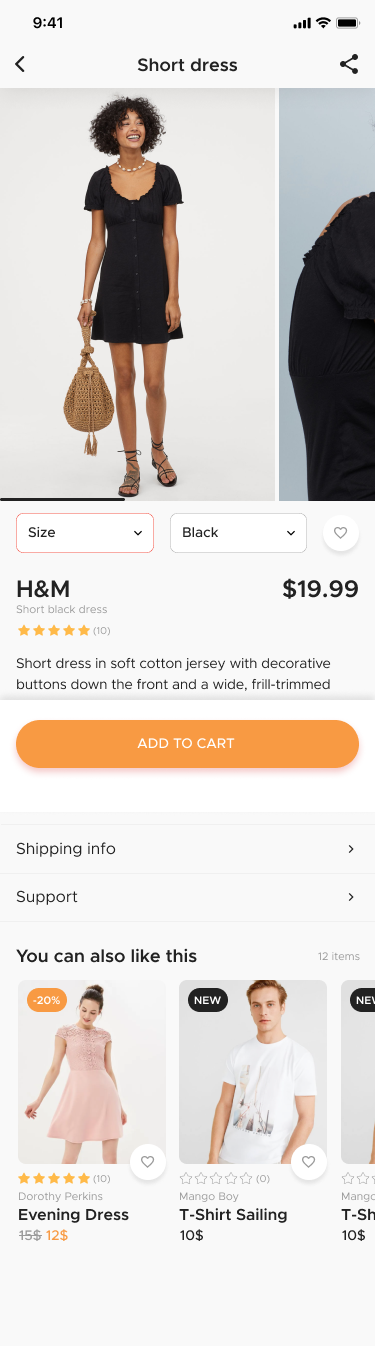The image size is (375, 1346).
Task: Open the Size dropdown
Action: tap(85, 533)
